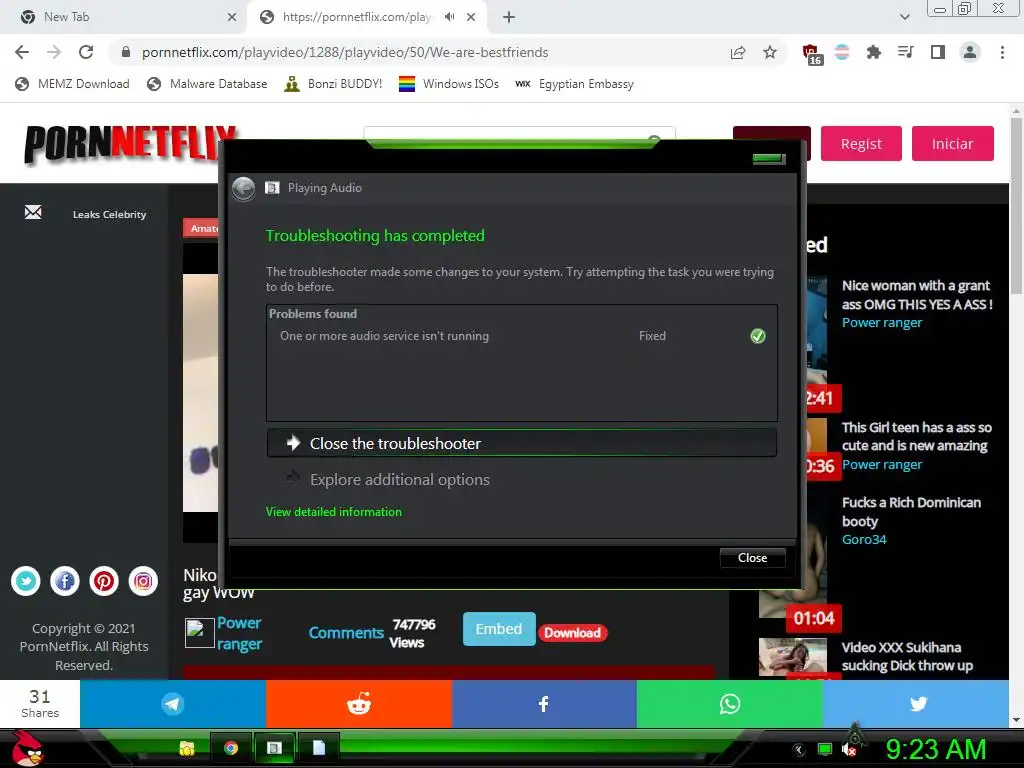Share via Twitter in bottom share bar
Viewport: 1024px width, 768px height.
pos(916,704)
